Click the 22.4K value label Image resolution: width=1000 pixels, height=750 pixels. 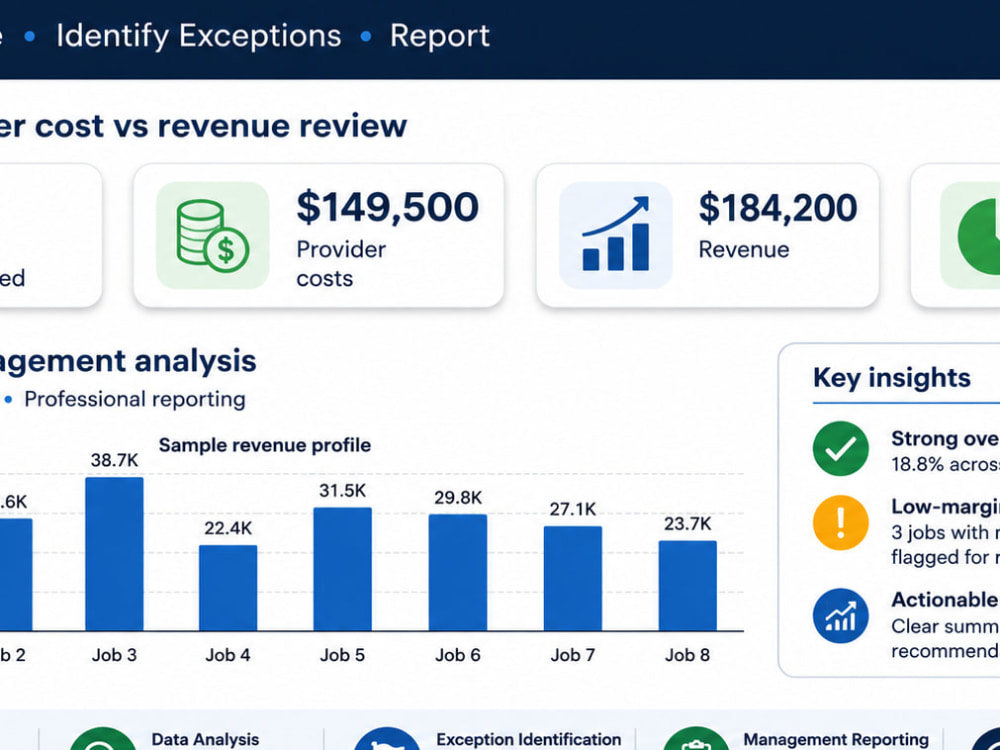pos(228,528)
